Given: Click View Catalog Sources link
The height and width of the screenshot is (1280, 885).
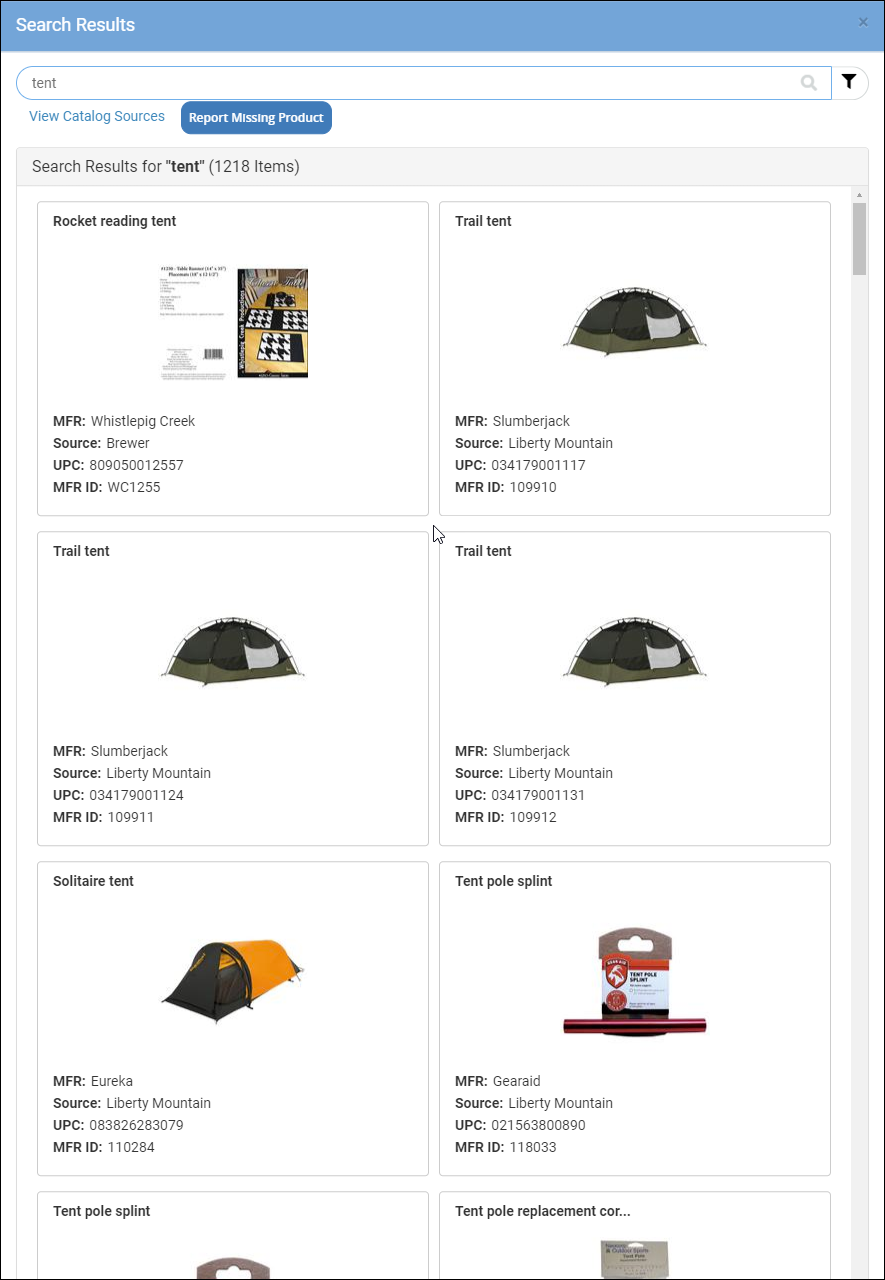Looking at the screenshot, I should [97, 116].
